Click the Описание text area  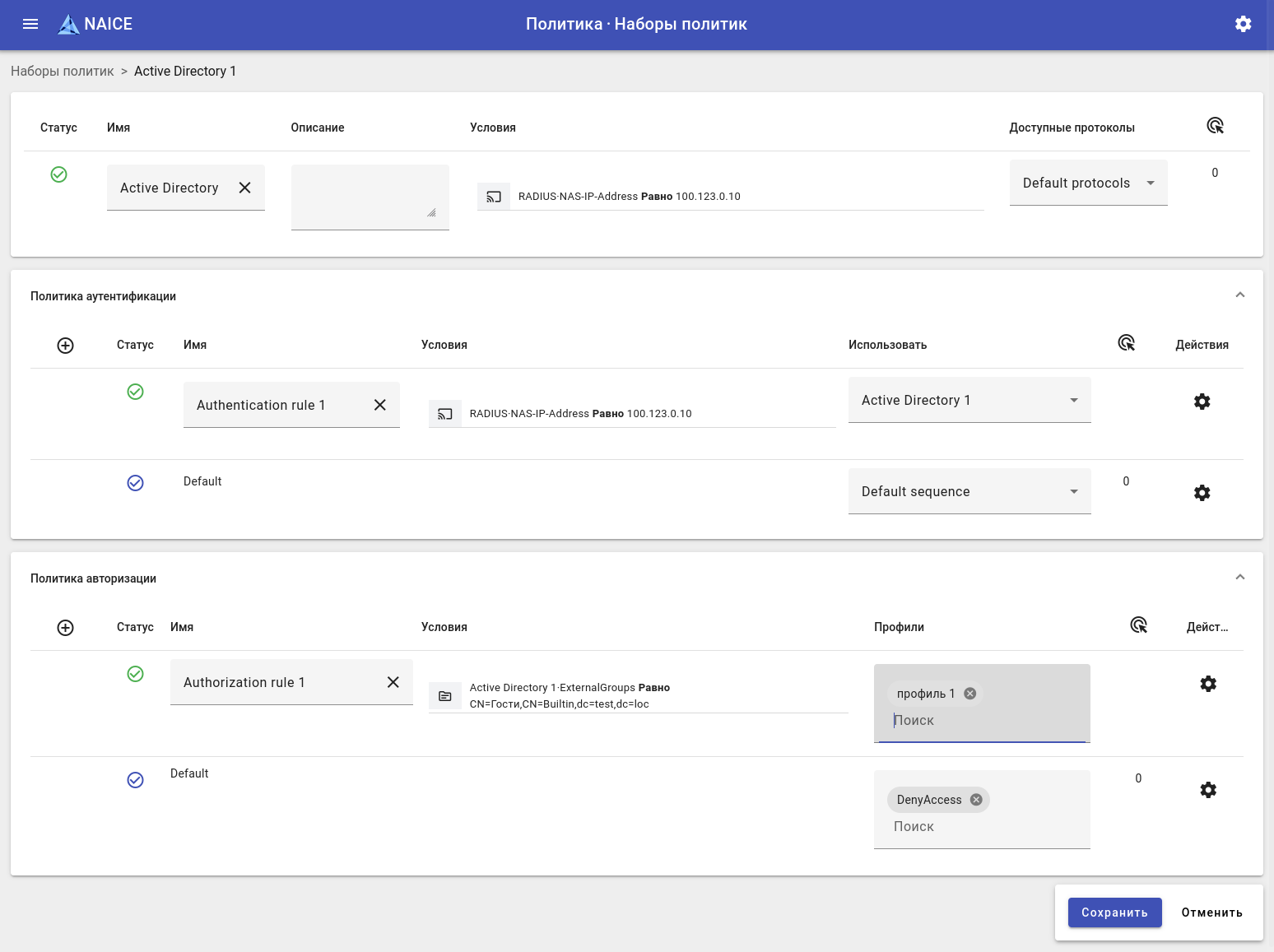point(370,197)
